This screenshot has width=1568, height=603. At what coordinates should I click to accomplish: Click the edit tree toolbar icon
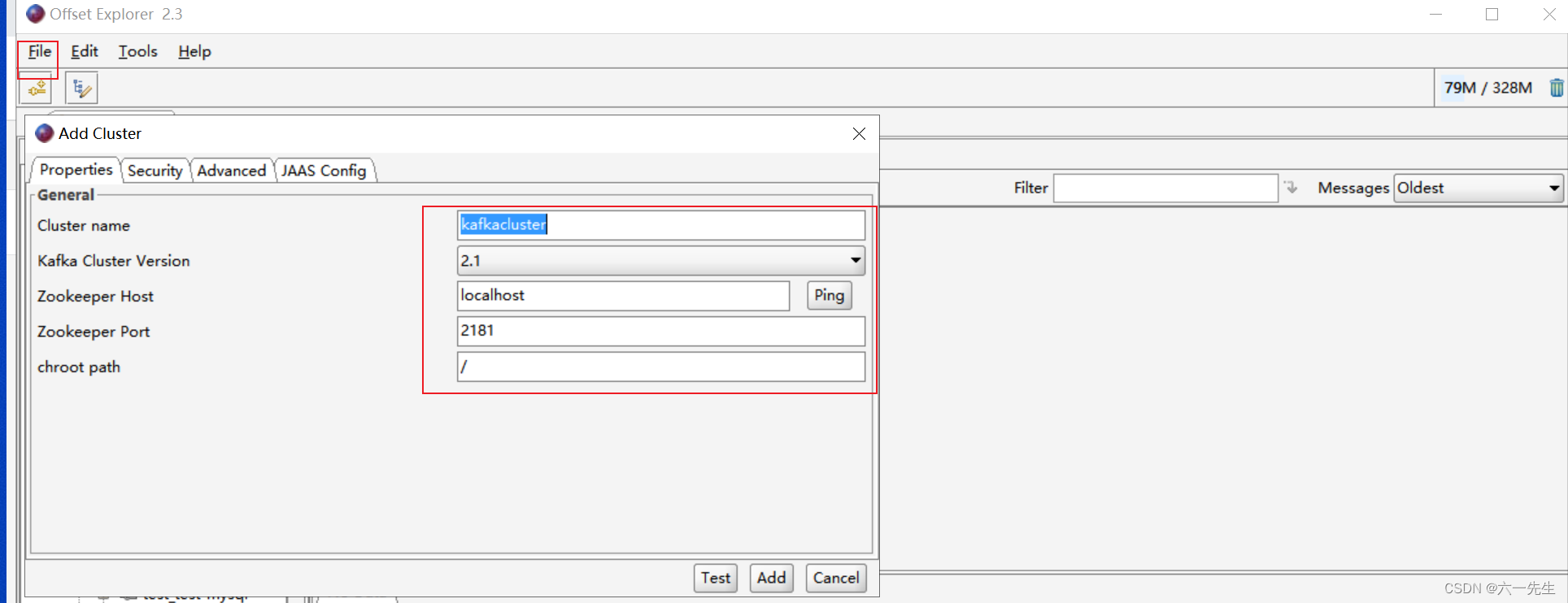[x=81, y=88]
